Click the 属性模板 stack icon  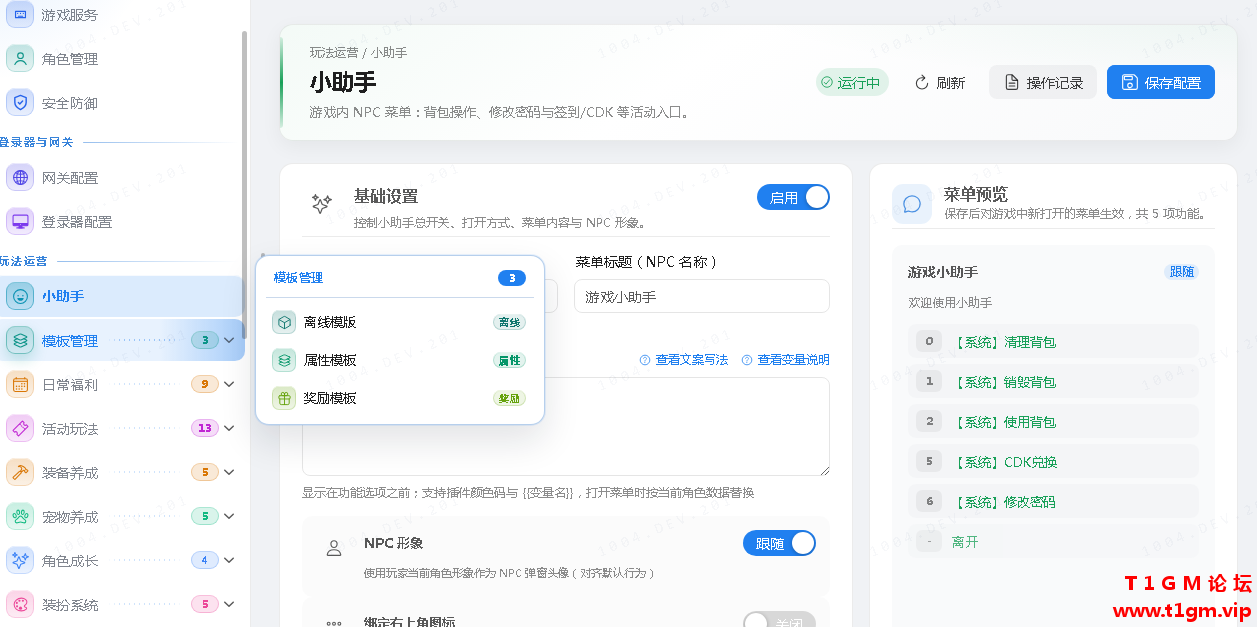coord(284,360)
